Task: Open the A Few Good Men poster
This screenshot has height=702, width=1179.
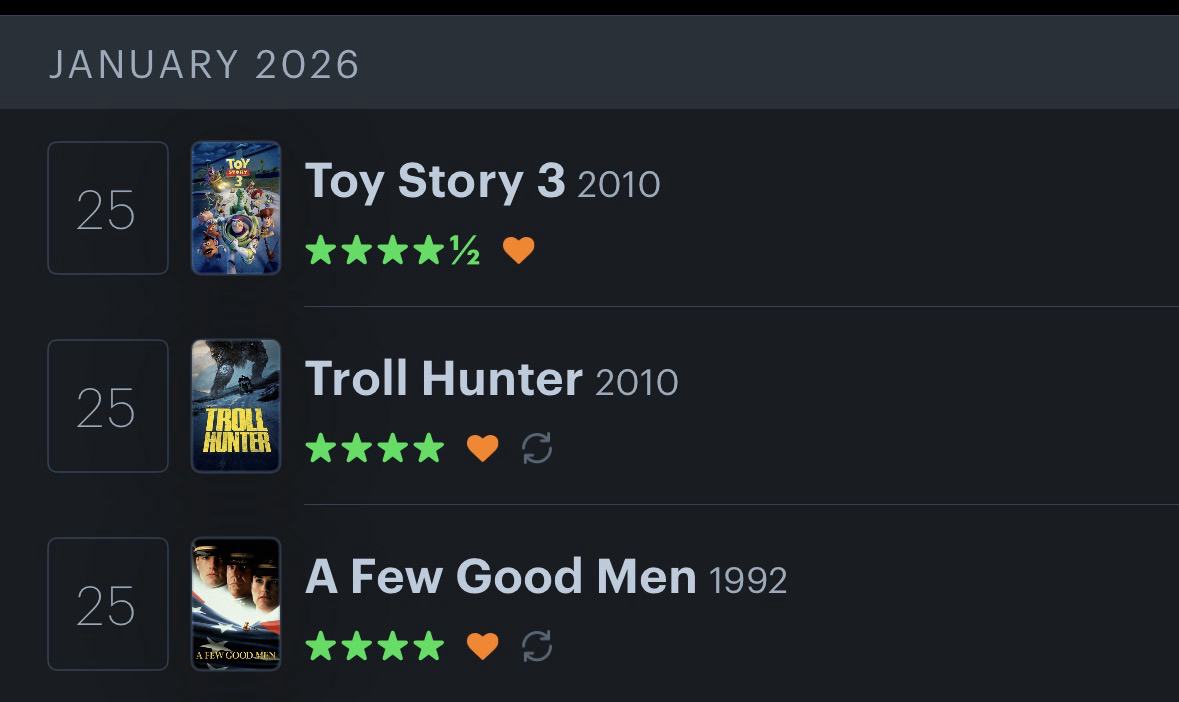Action: tap(236, 604)
